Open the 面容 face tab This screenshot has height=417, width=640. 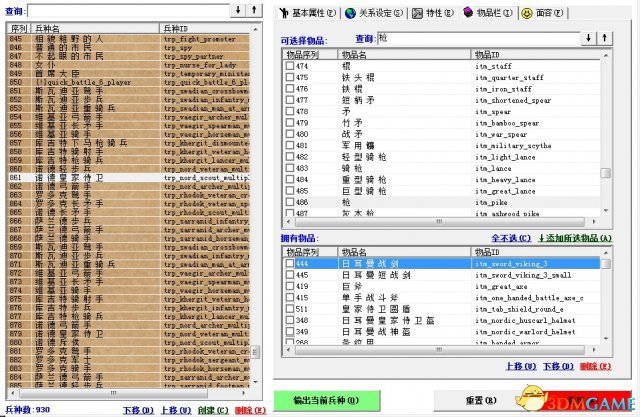(x=542, y=13)
